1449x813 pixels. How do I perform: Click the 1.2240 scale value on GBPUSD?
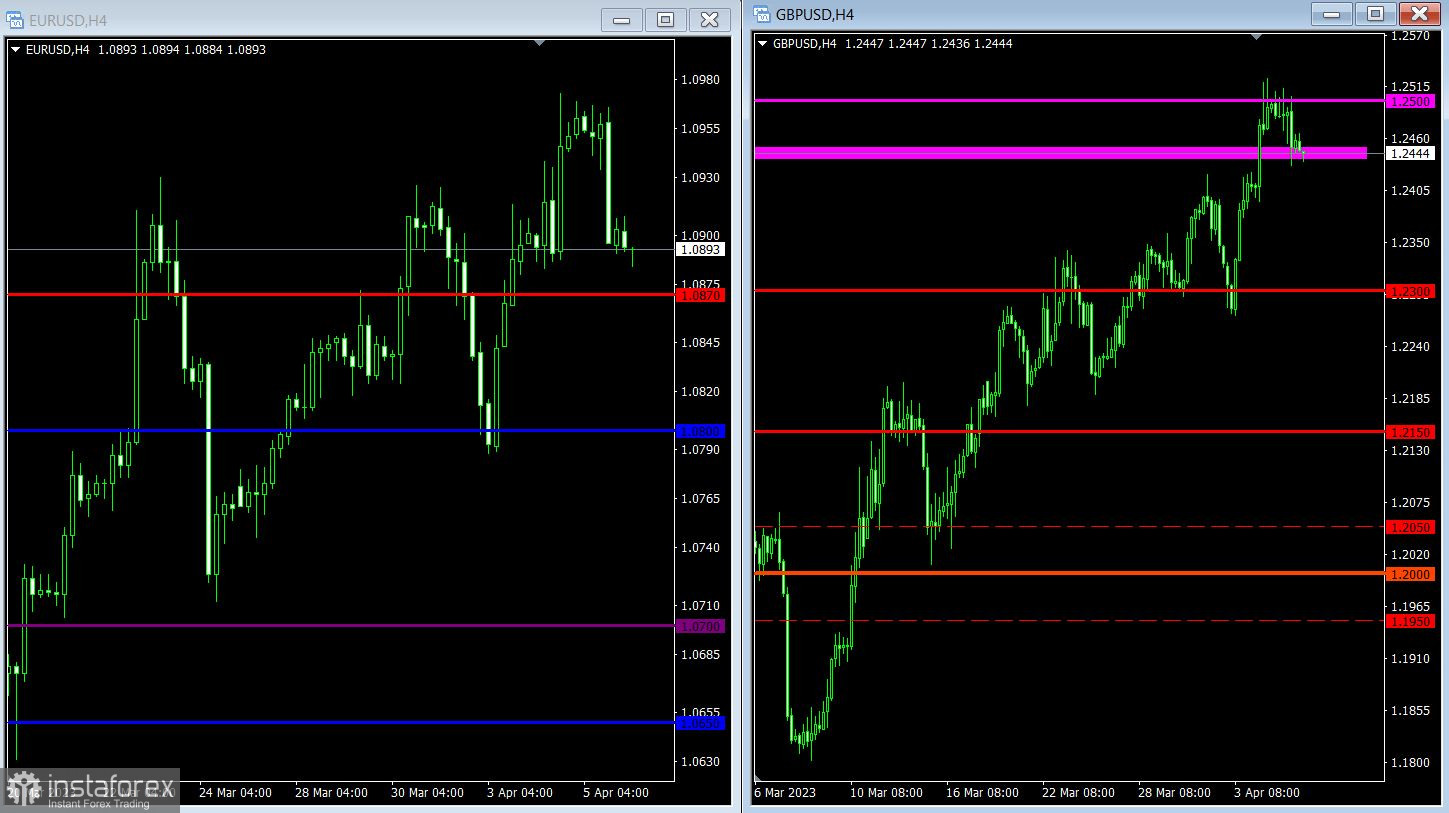click(x=1410, y=347)
